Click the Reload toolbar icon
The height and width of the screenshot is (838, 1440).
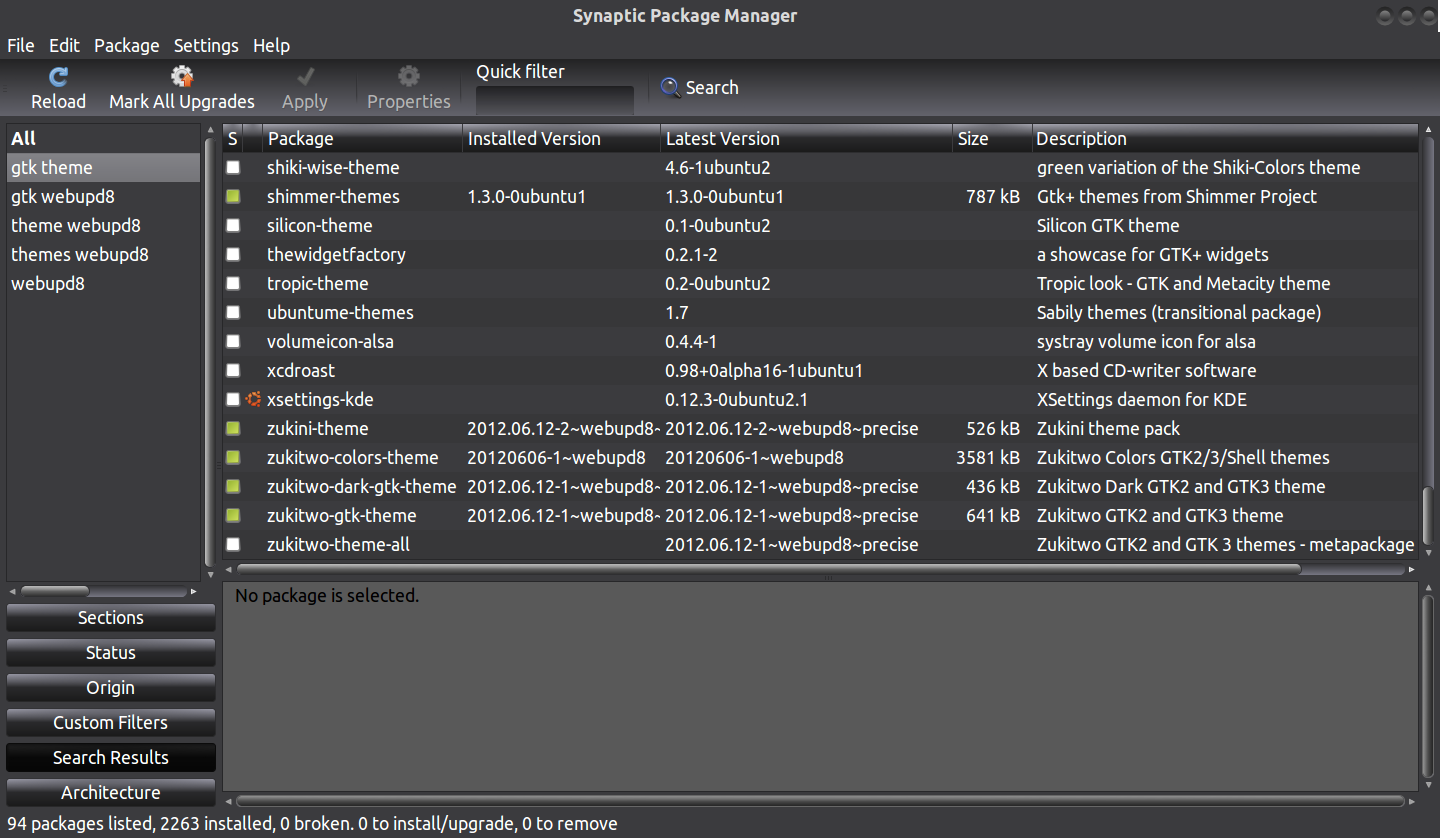[58, 76]
